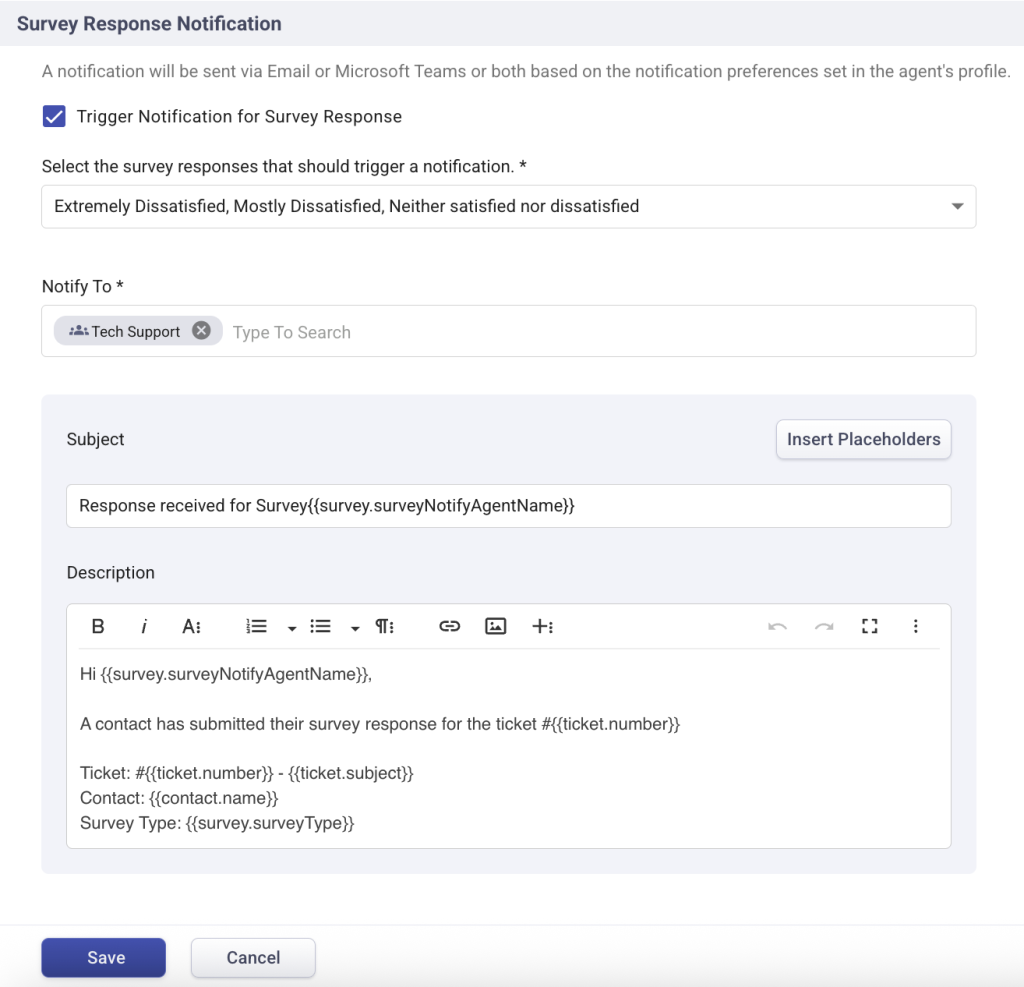Click the 'A contact has submitted' sentence
The image size is (1024, 987).
379,724
